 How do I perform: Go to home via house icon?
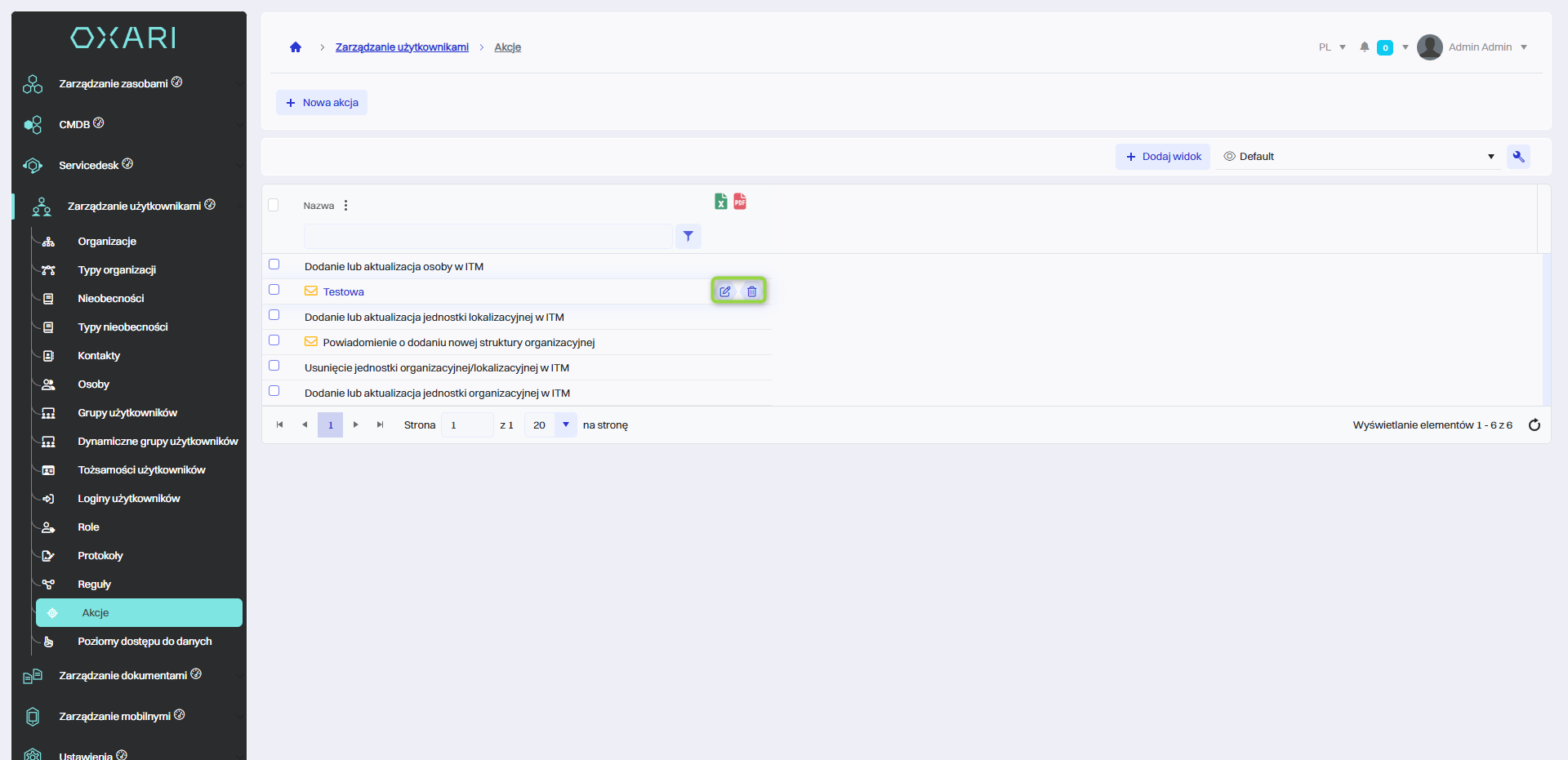296,47
